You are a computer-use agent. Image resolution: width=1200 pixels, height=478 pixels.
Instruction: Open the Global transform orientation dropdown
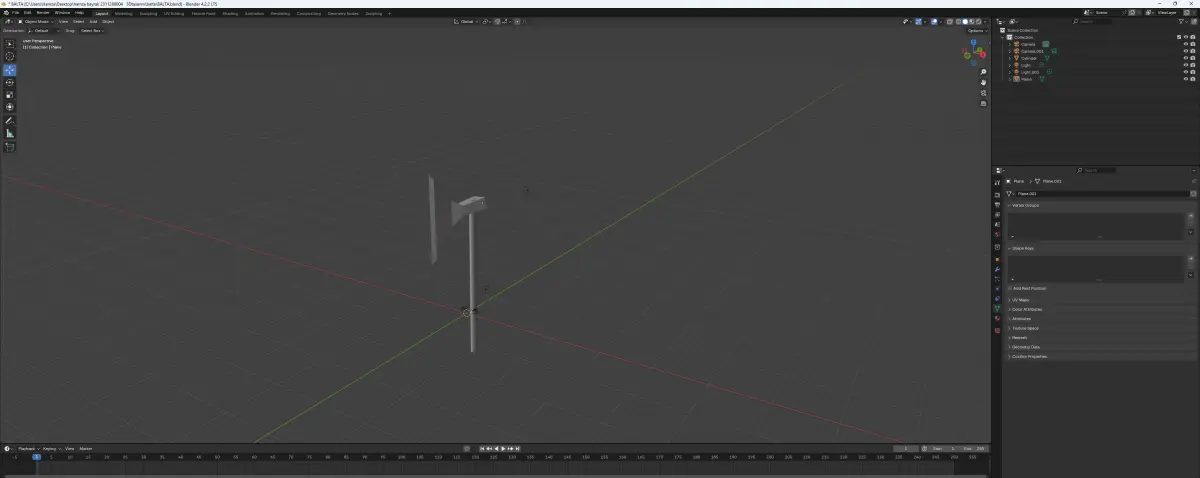(466, 21)
